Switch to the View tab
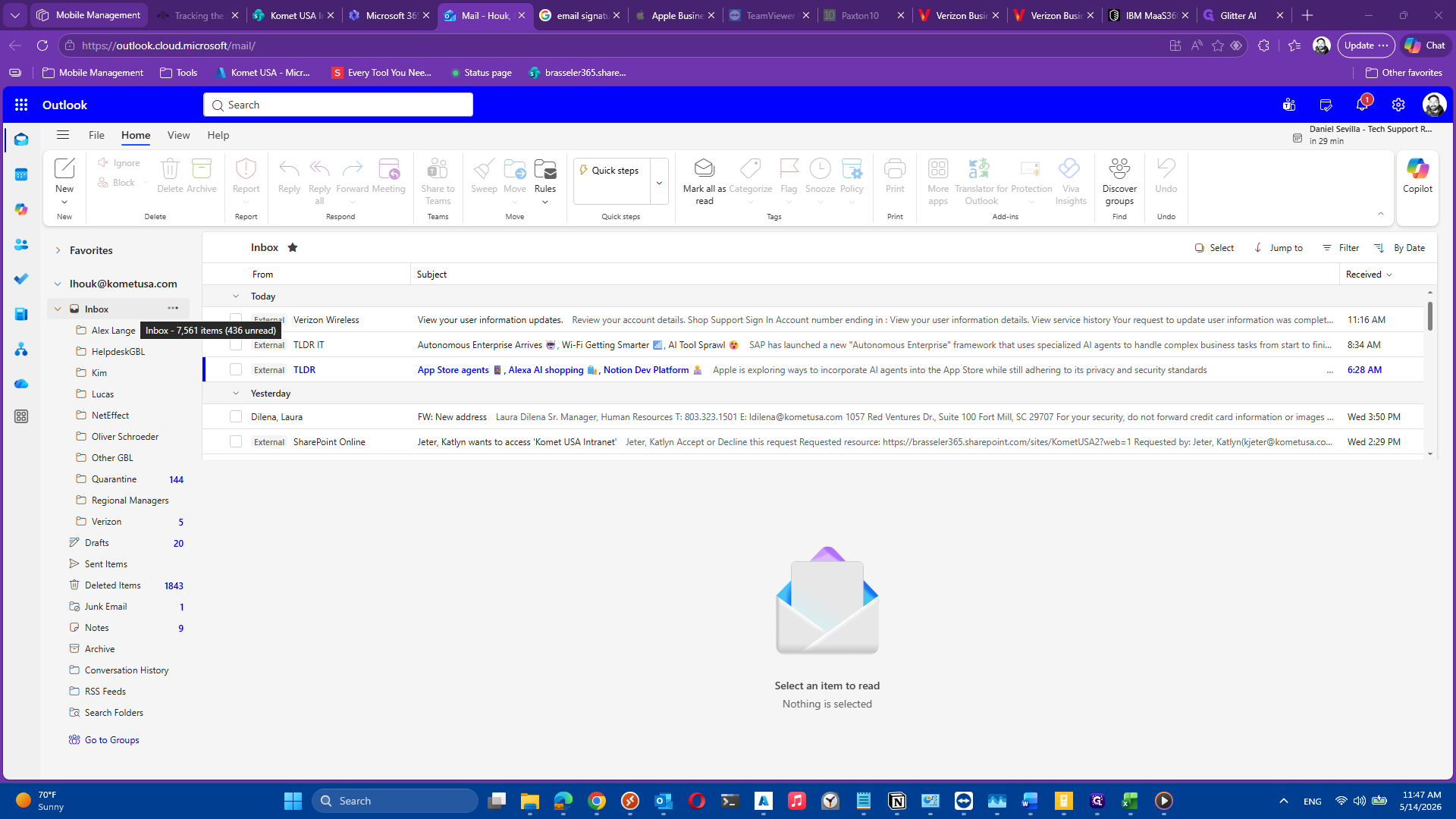1456x819 pixels. [179, 135]
